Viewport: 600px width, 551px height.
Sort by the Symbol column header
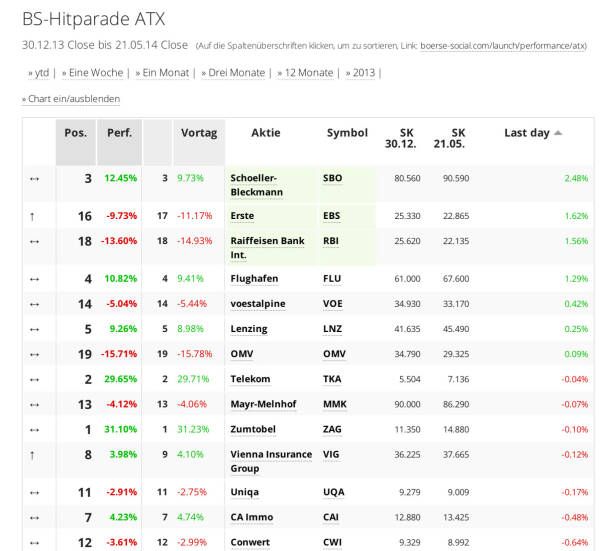coord(347,133)
